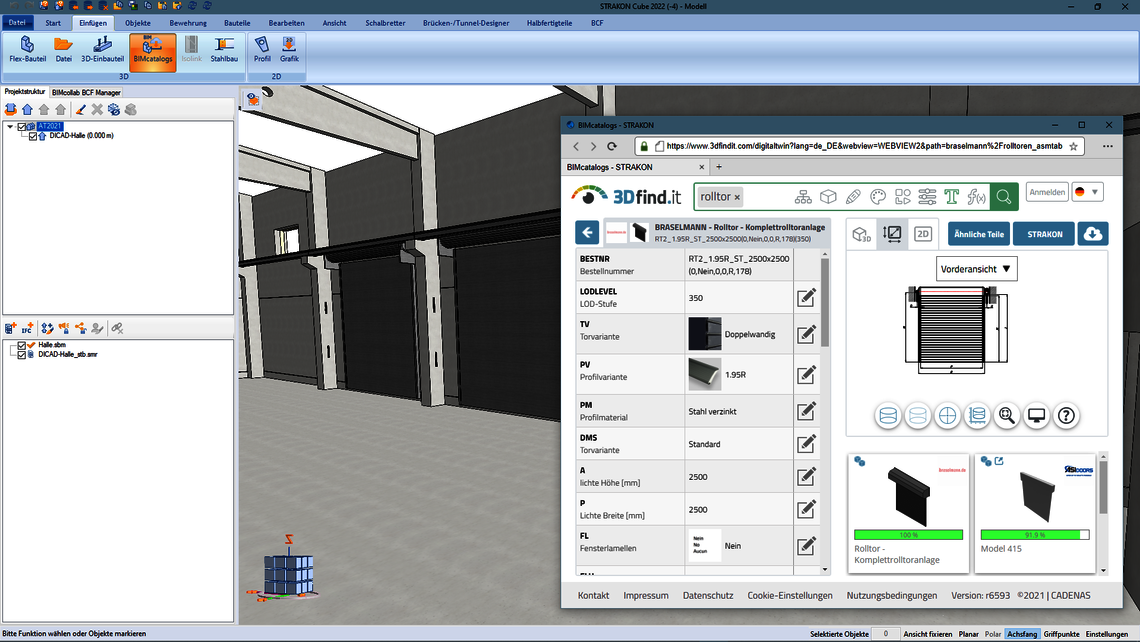Click the IFC add icon in the lower panel toolbar

click(27, 329)
